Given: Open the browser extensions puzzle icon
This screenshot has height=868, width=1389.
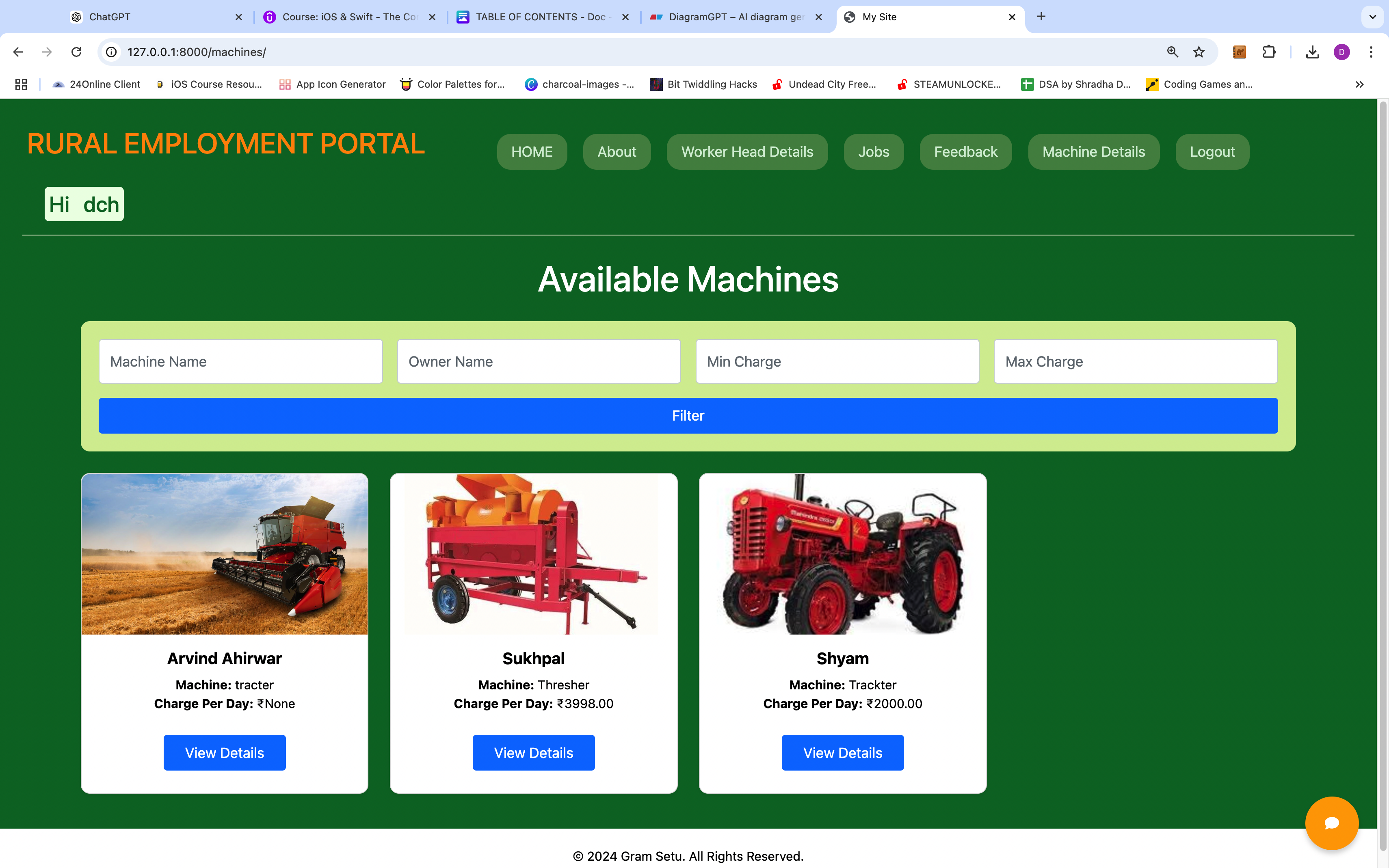Looking at the screenshot, I should coord(1269,52).
